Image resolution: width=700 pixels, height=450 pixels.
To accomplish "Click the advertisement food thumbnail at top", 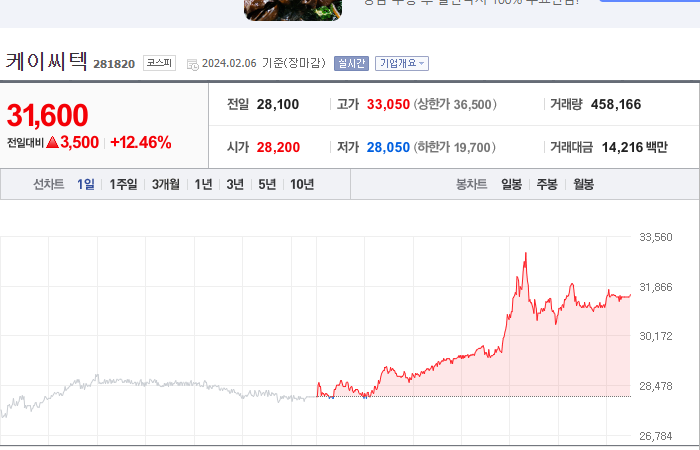I will pyautogui.click(x=293, y=10).
